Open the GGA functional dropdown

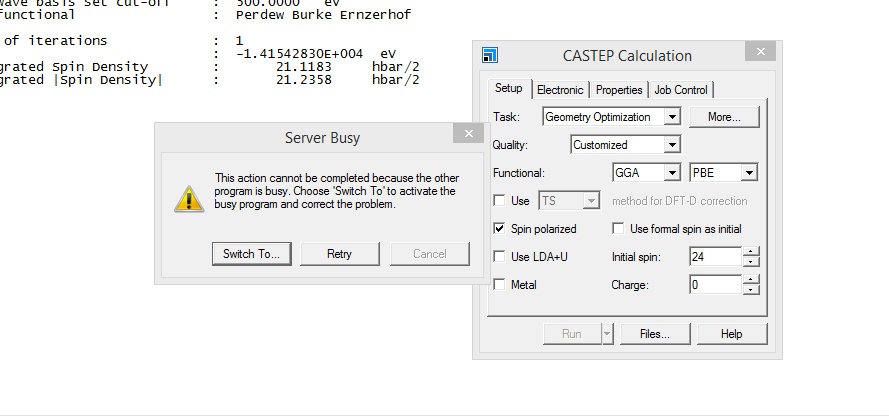click(672, 172)
